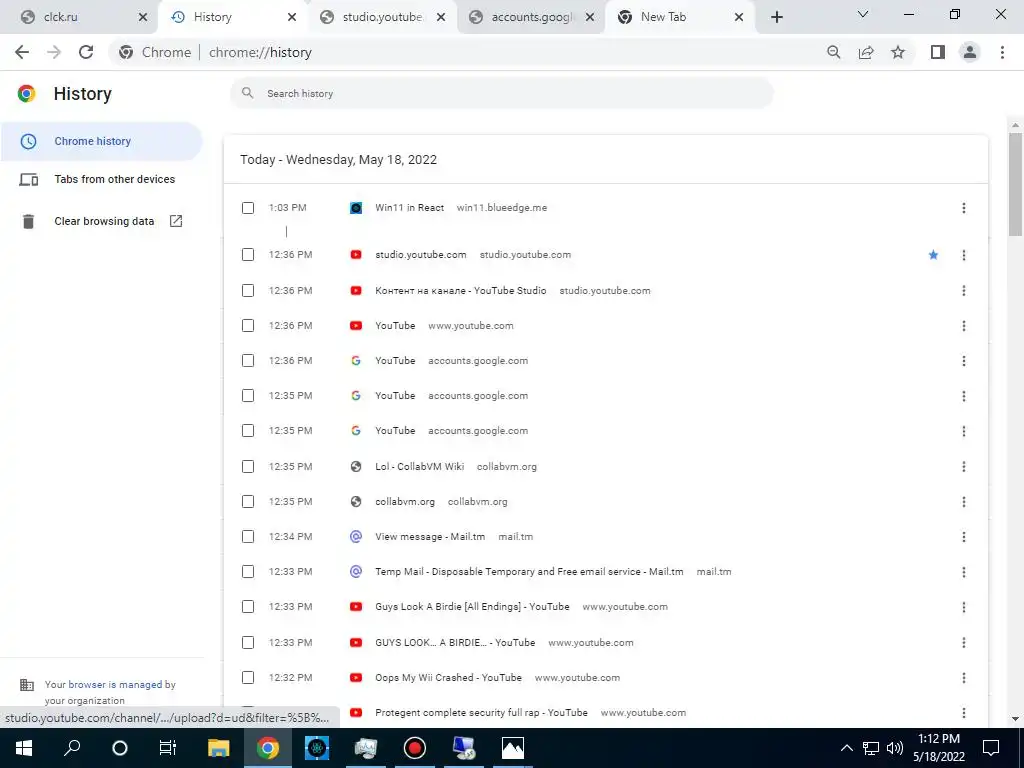The height and width of the screenshot is (768, 1024).
Task: Click scrollbar down arrow
Action: 1015,719
